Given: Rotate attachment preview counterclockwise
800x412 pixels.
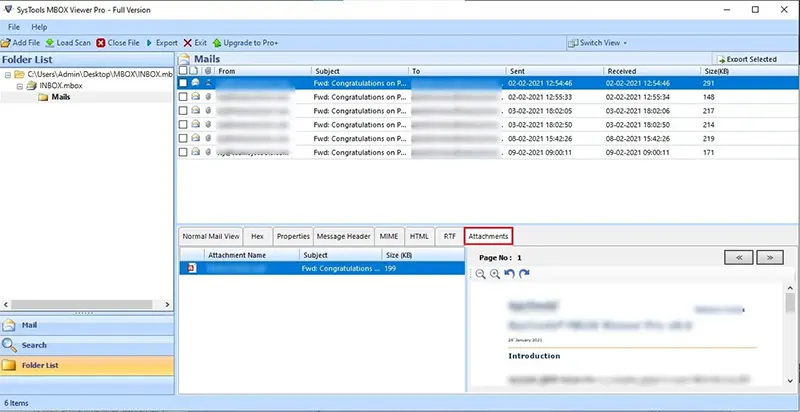Looking at the screenshot, I should [509, 274].
